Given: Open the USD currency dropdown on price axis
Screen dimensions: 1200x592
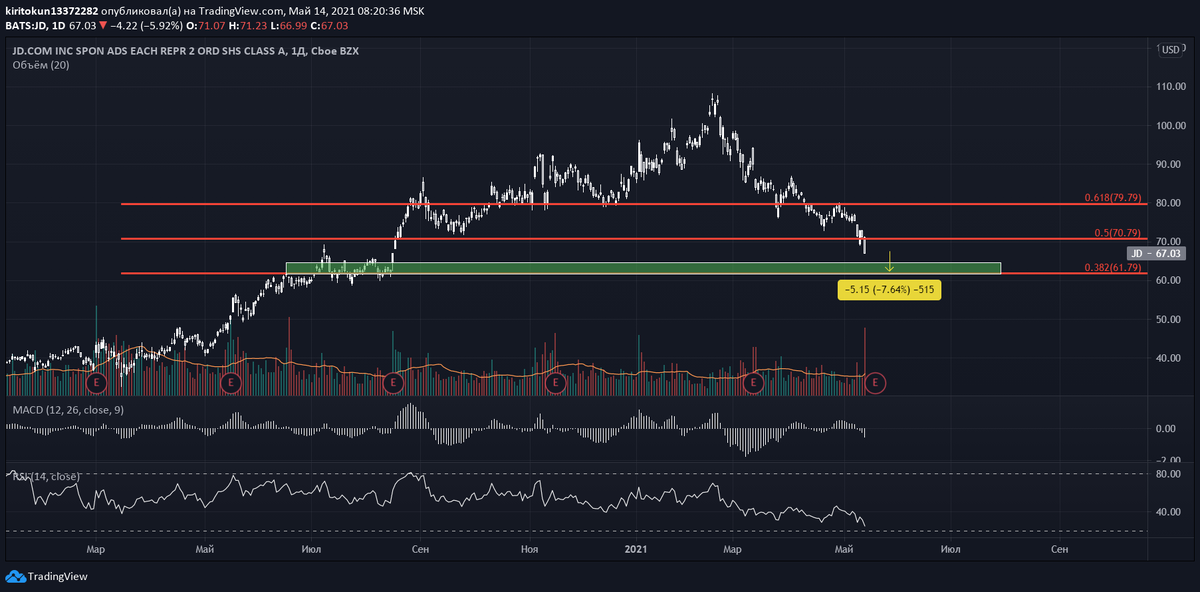Looking at the screenshot, I should (1169, 48).
